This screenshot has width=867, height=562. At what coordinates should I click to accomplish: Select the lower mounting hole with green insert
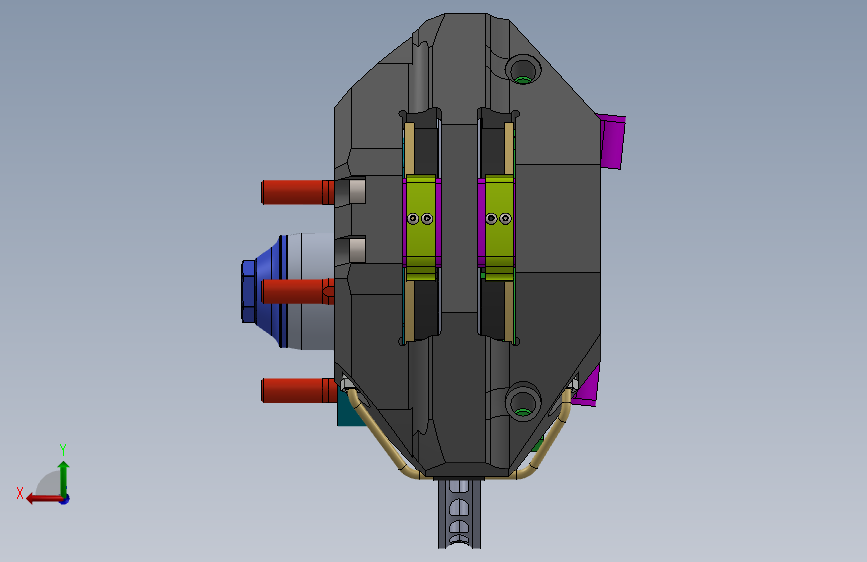pyautogui.click(x=523, y=402)
